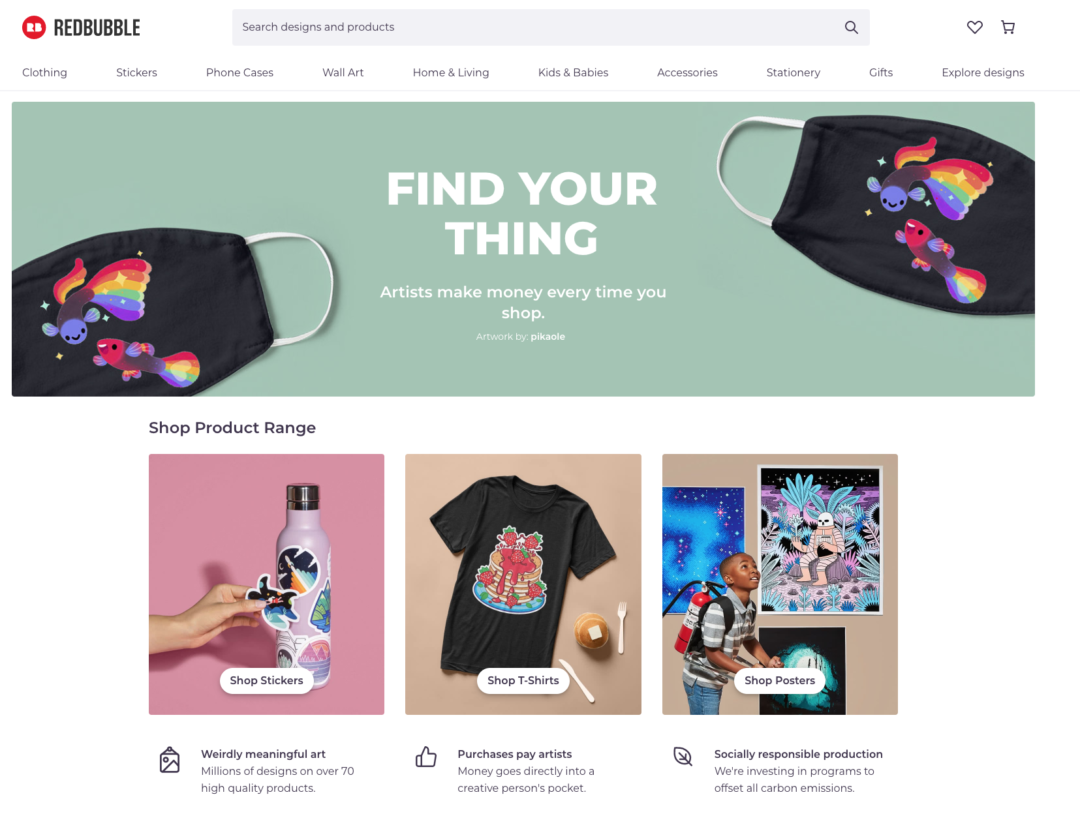The width and height of the screenshot is (1080, 814).
Task: Open the Wall Art category
Action: tap(343, 72)
